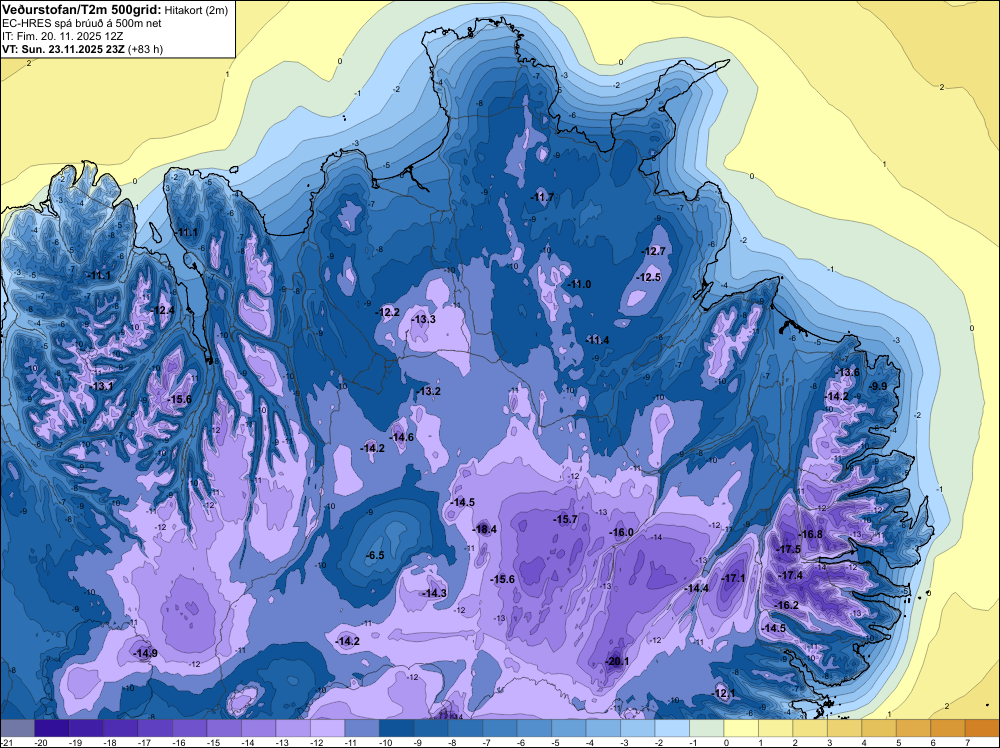
Task: Click the -11.0 temperature label
Action: tap(580, 284)
